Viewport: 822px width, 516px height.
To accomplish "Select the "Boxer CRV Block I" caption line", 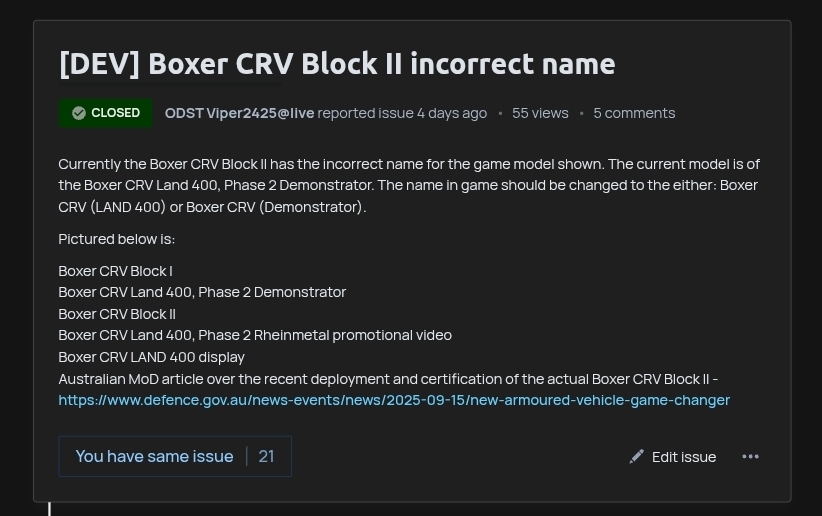I will (116, 271).
